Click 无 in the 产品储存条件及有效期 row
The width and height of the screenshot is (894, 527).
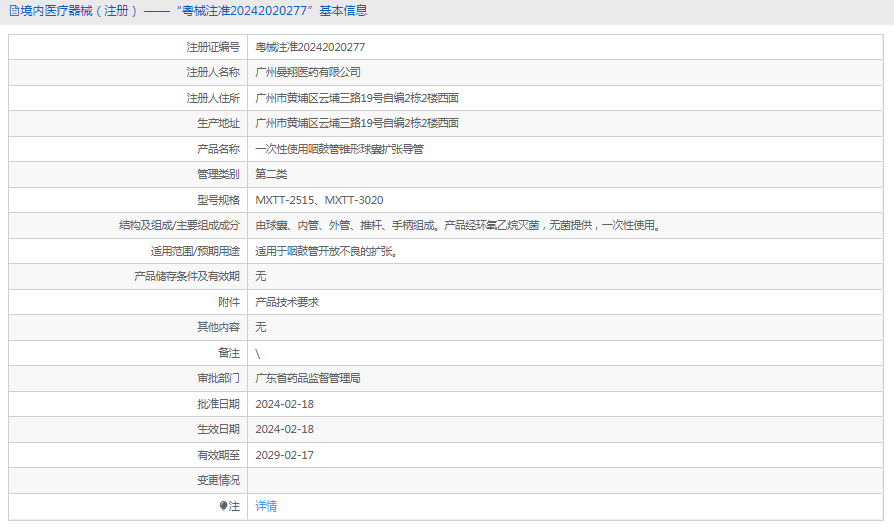[261, 277]
